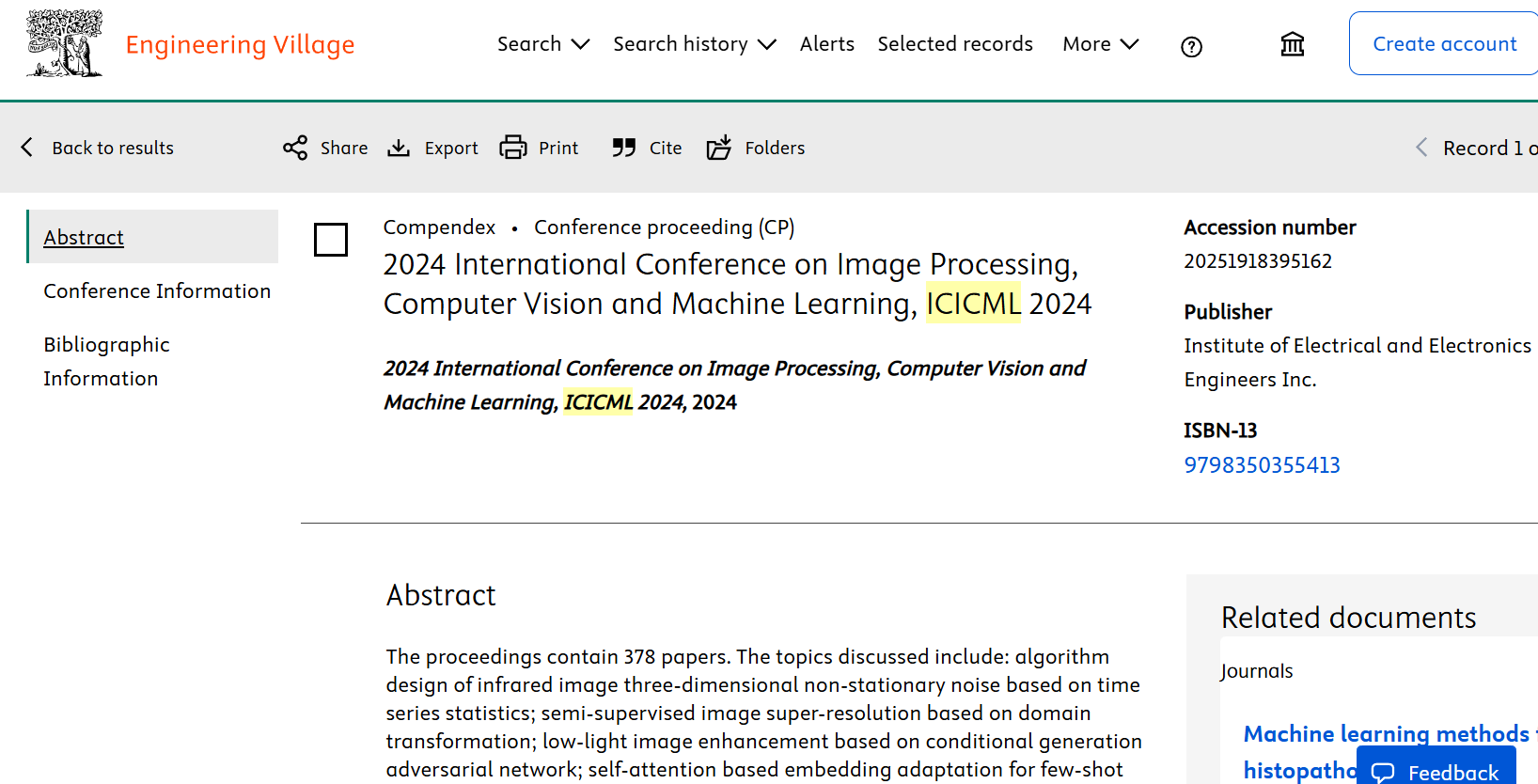Check the record selection checkbox
The image size is (1538, 784).
click(x=331, y=240)
